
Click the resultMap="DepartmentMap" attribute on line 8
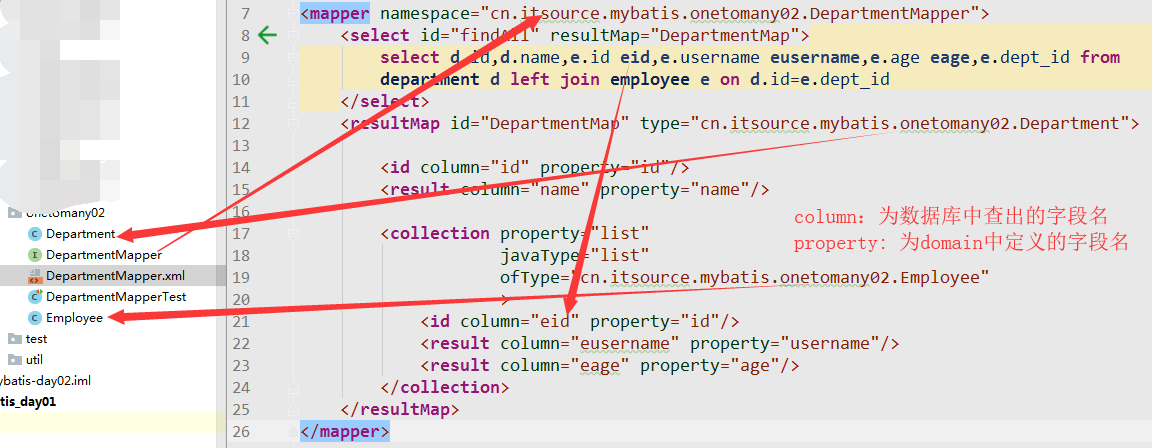[x=674, y=35]
